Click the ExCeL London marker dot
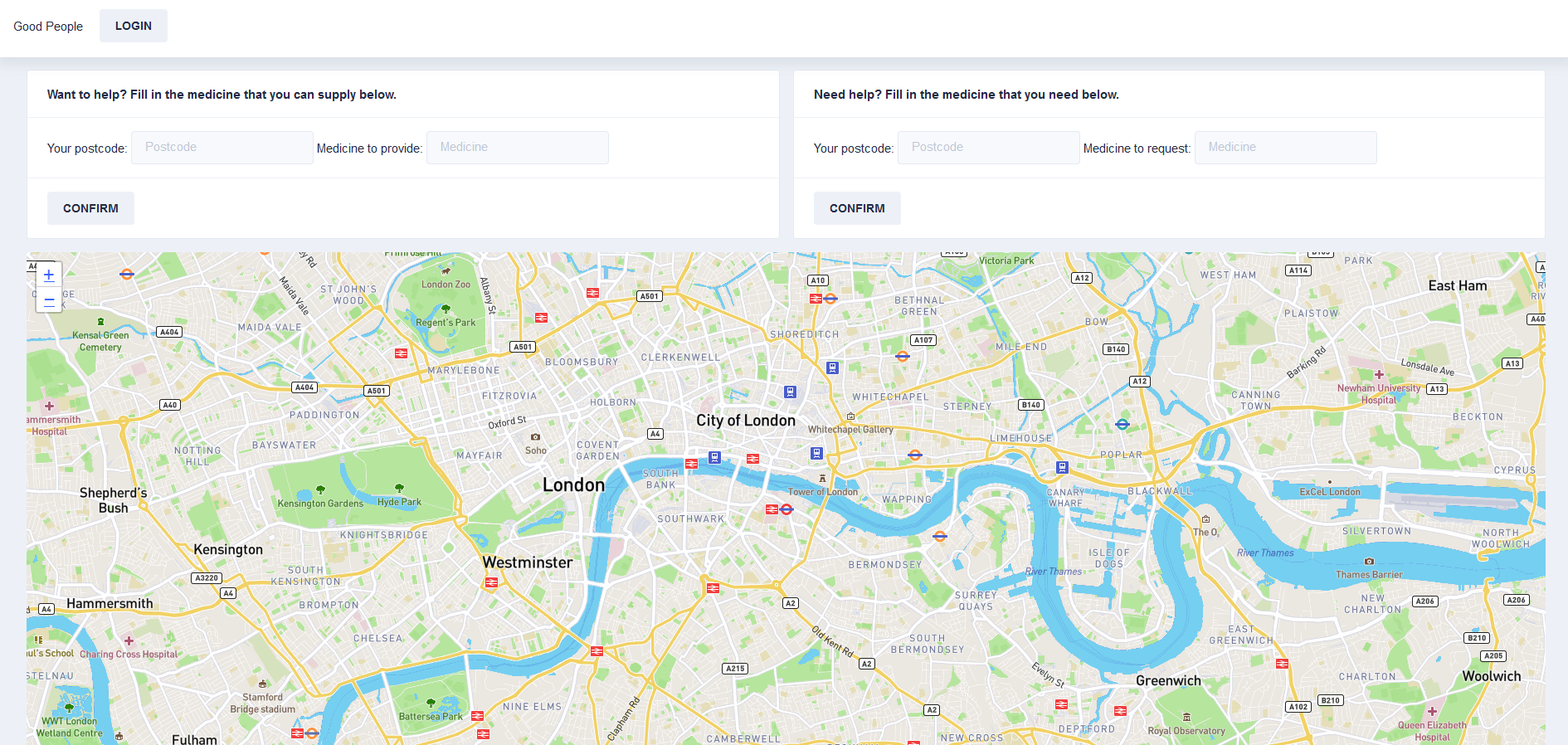This screenshot has height=745, width=1568. tap(1329, 482)
